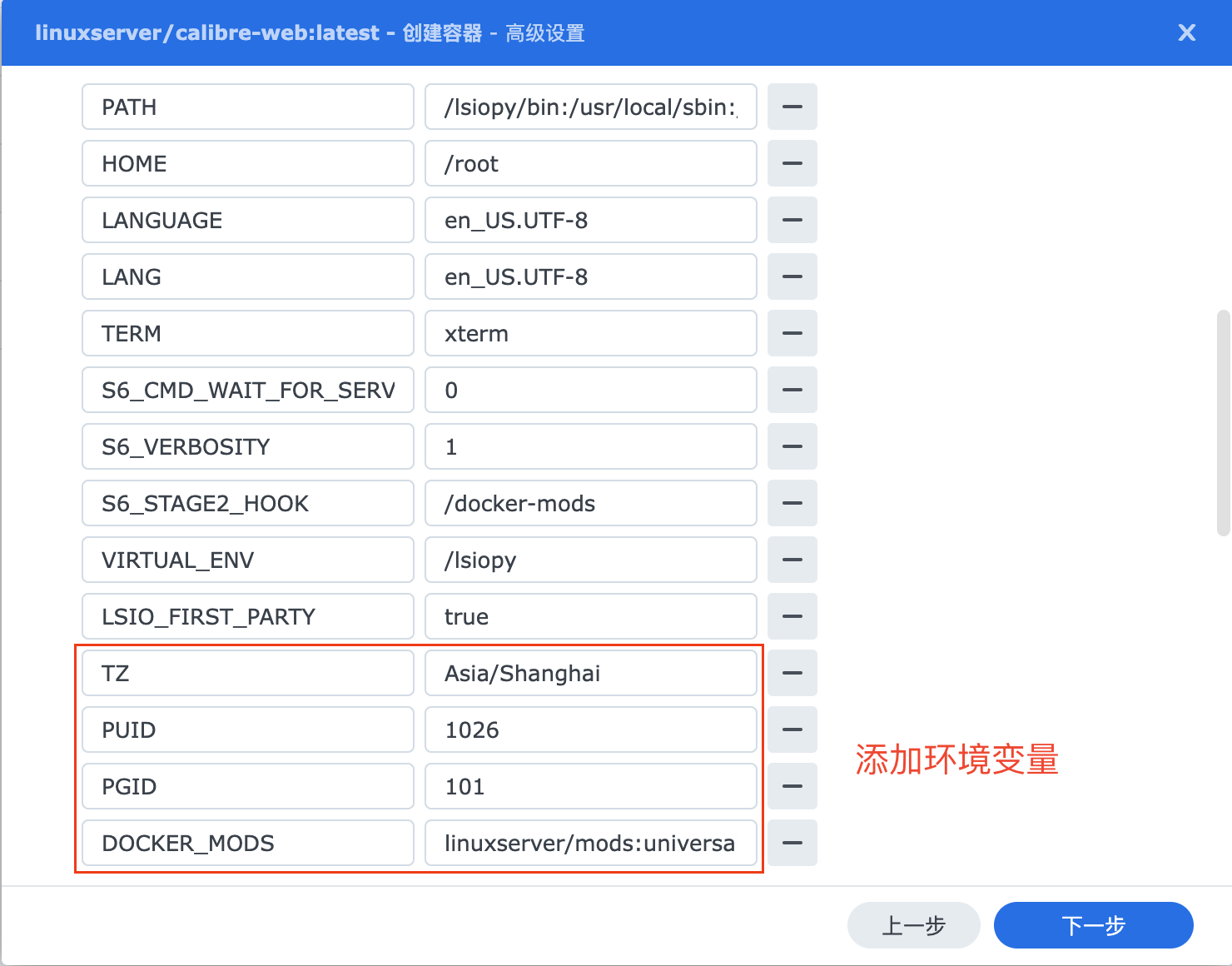Screen dimensions: 1232x966
Task: Edit the true value field
Action: (591, 616)
